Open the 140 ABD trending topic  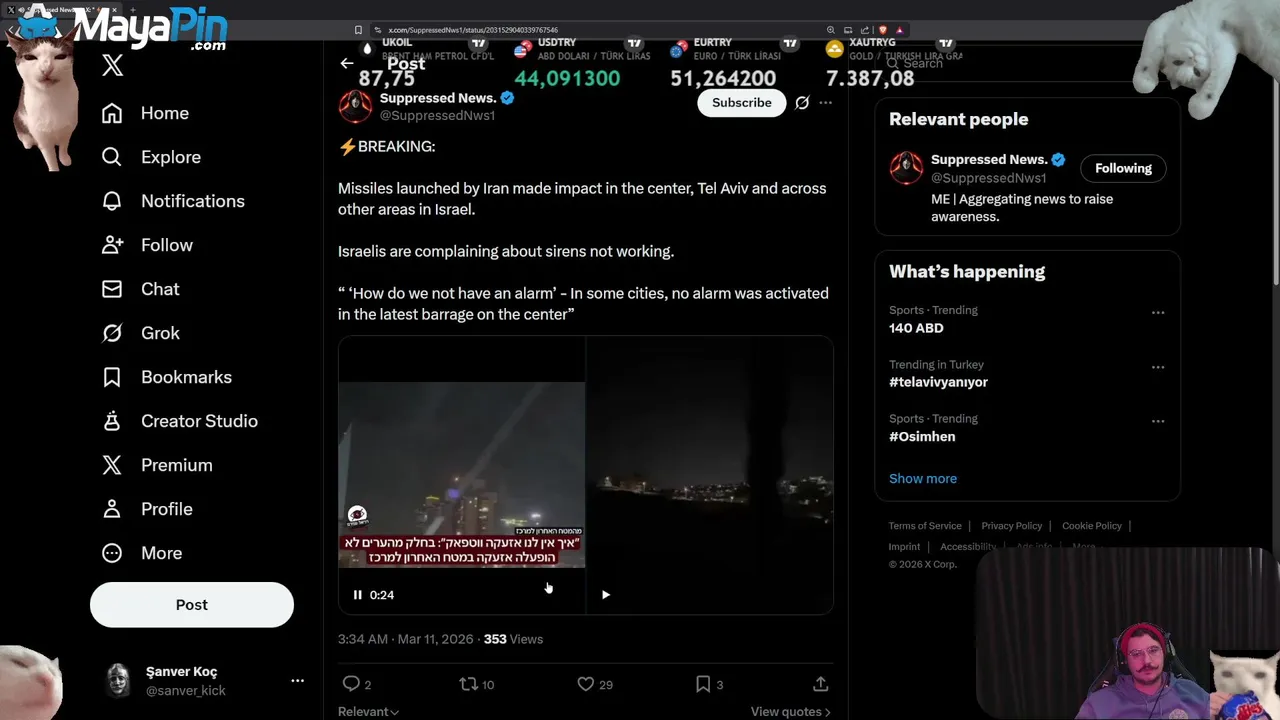coord(916,328)
